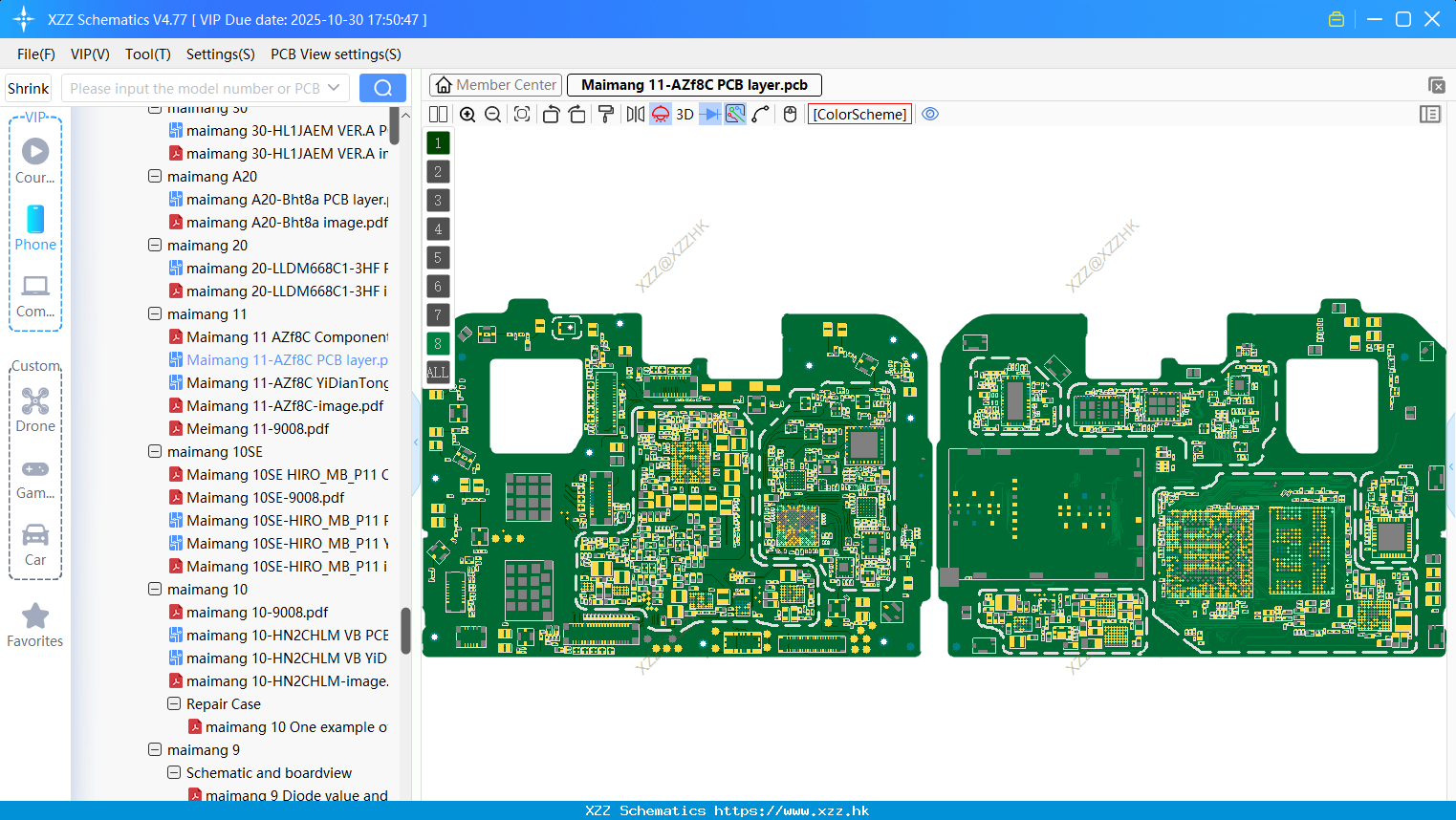Select the curve line tool

[761, 115]
